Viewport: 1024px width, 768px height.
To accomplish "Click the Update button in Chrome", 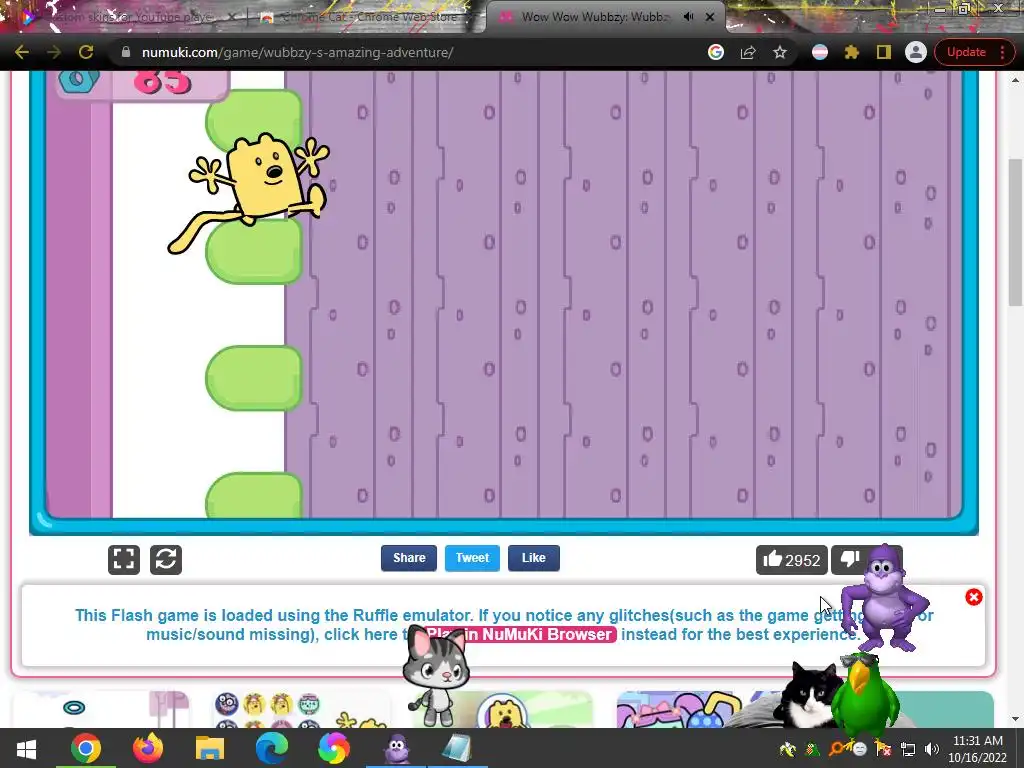I will [x=966, y=52].
